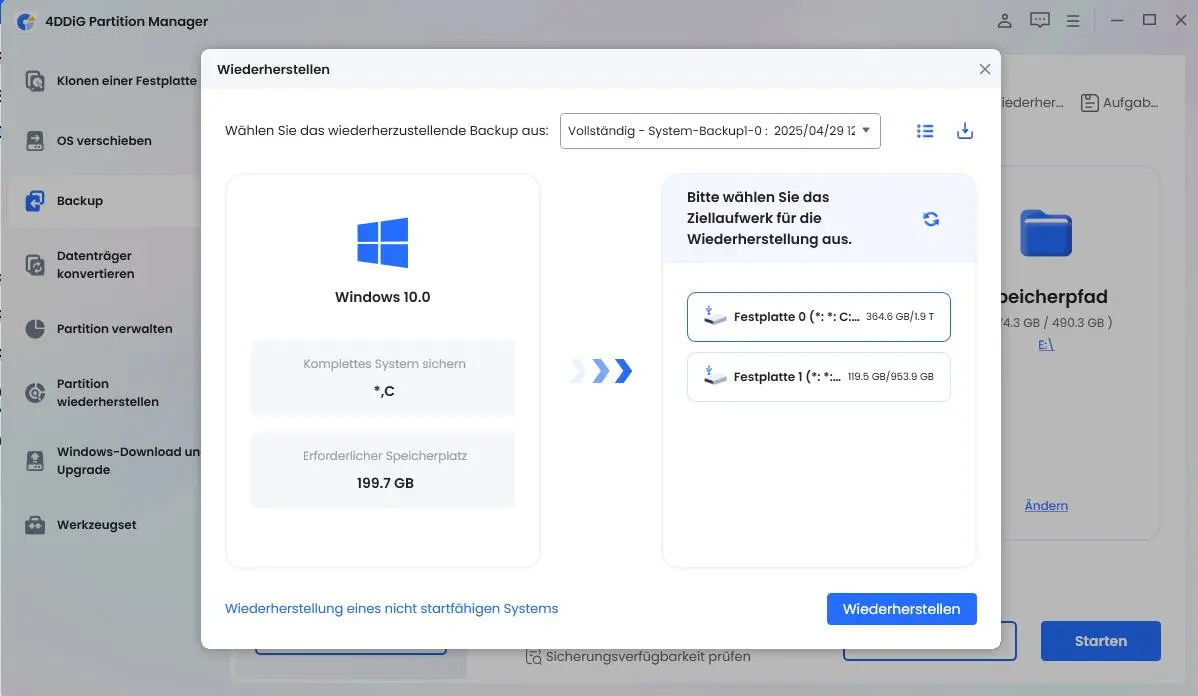Click the Backup sidebar icon
The height and width of the screenshot is (696, 1198).
pyautogui.click(x=35, y=201)
